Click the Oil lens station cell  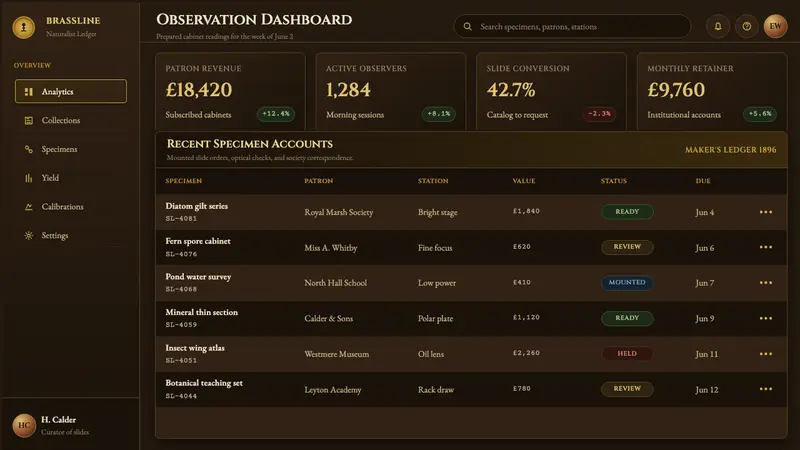[x=431, y=354]
